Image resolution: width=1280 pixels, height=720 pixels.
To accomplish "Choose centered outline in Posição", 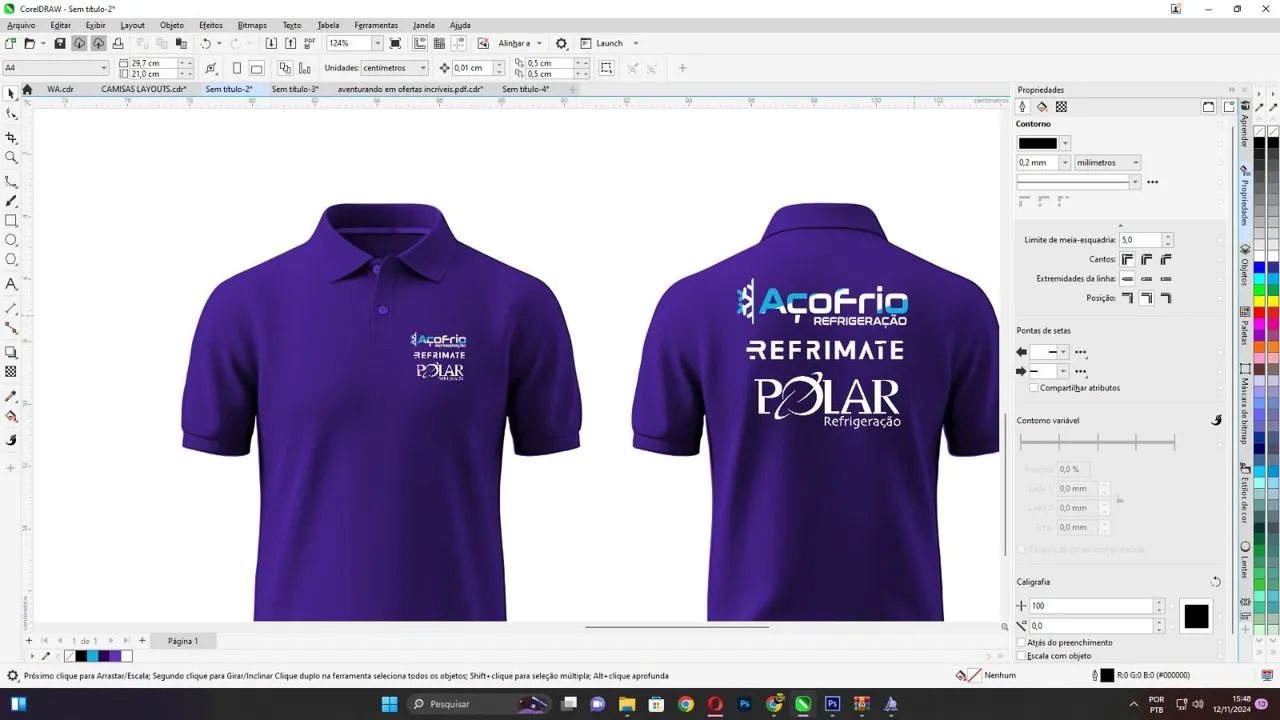I will pyautogui.click(x=1146, y=299).
